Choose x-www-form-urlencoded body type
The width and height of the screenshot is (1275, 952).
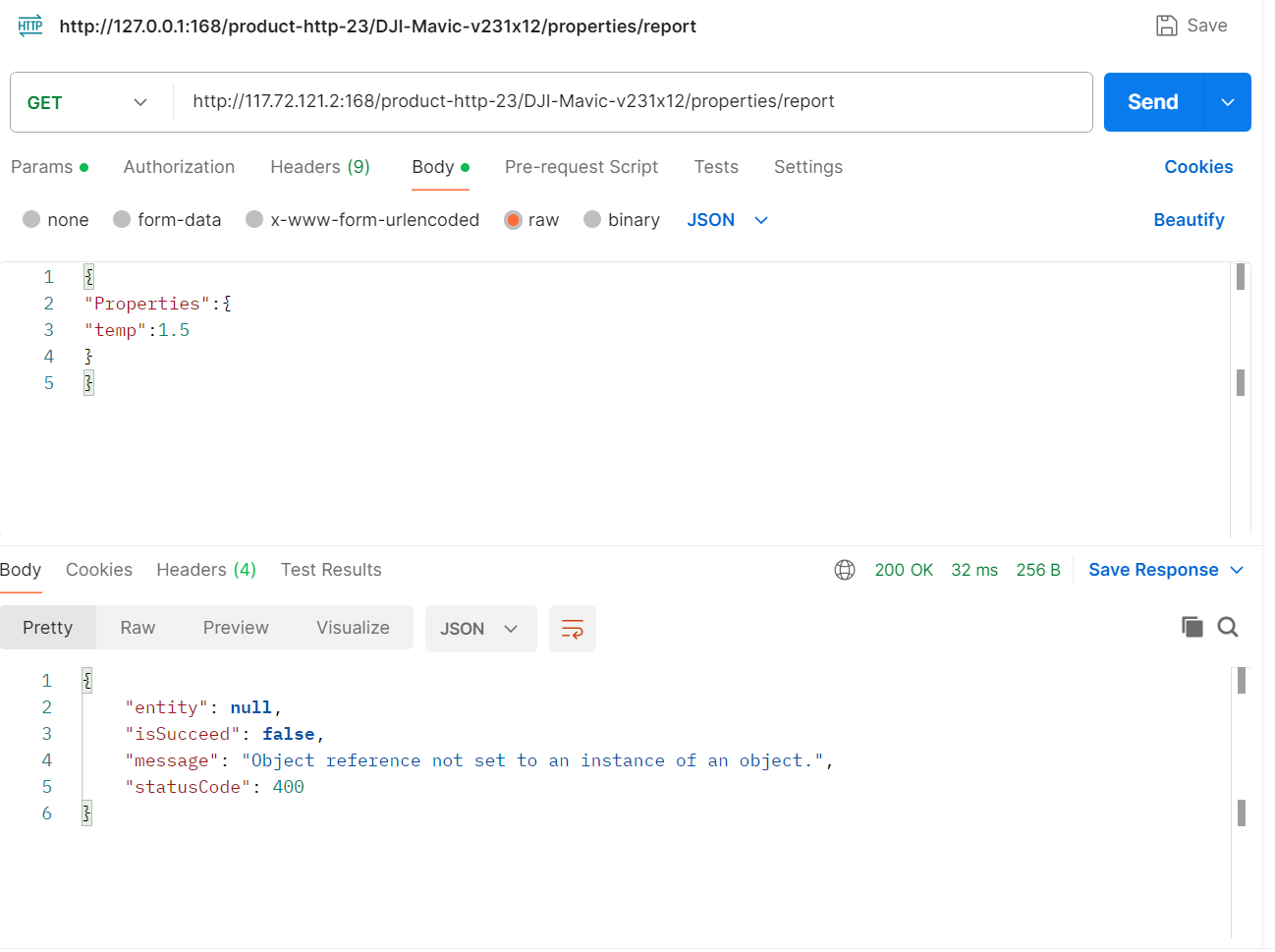254,220
